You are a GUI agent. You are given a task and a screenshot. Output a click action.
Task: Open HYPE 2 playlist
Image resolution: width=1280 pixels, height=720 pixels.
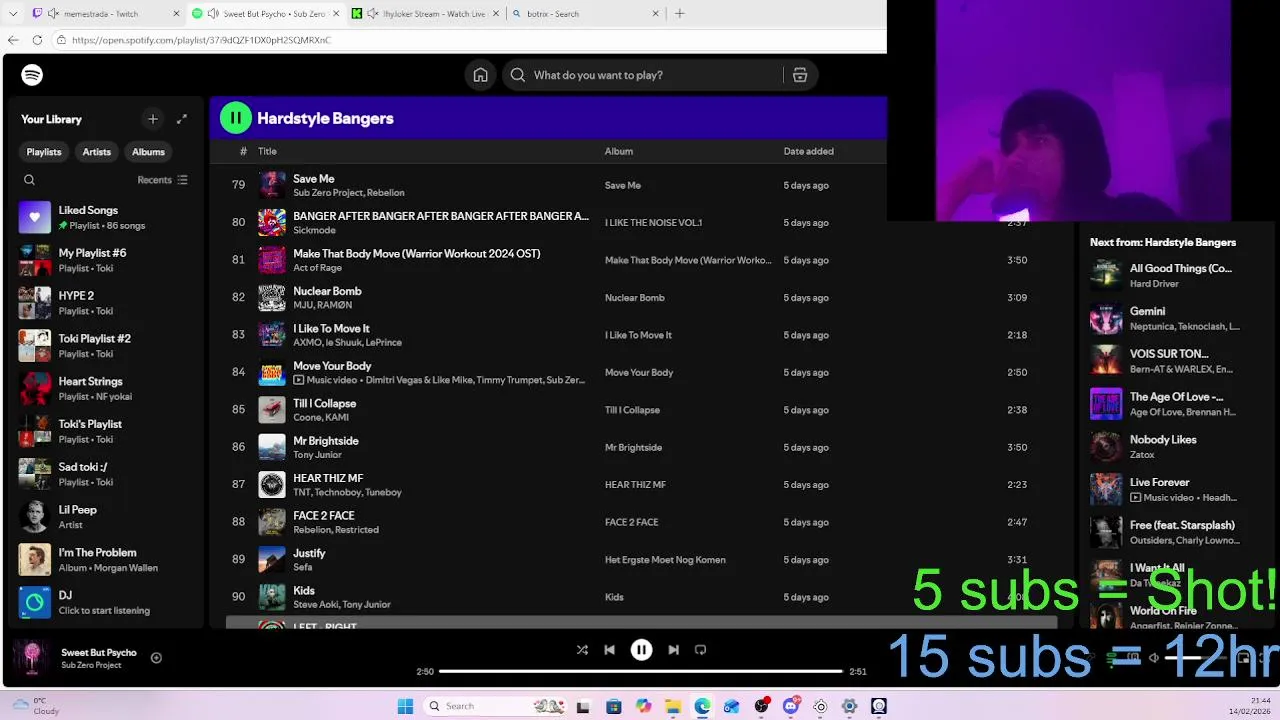(x=105, y=303)
